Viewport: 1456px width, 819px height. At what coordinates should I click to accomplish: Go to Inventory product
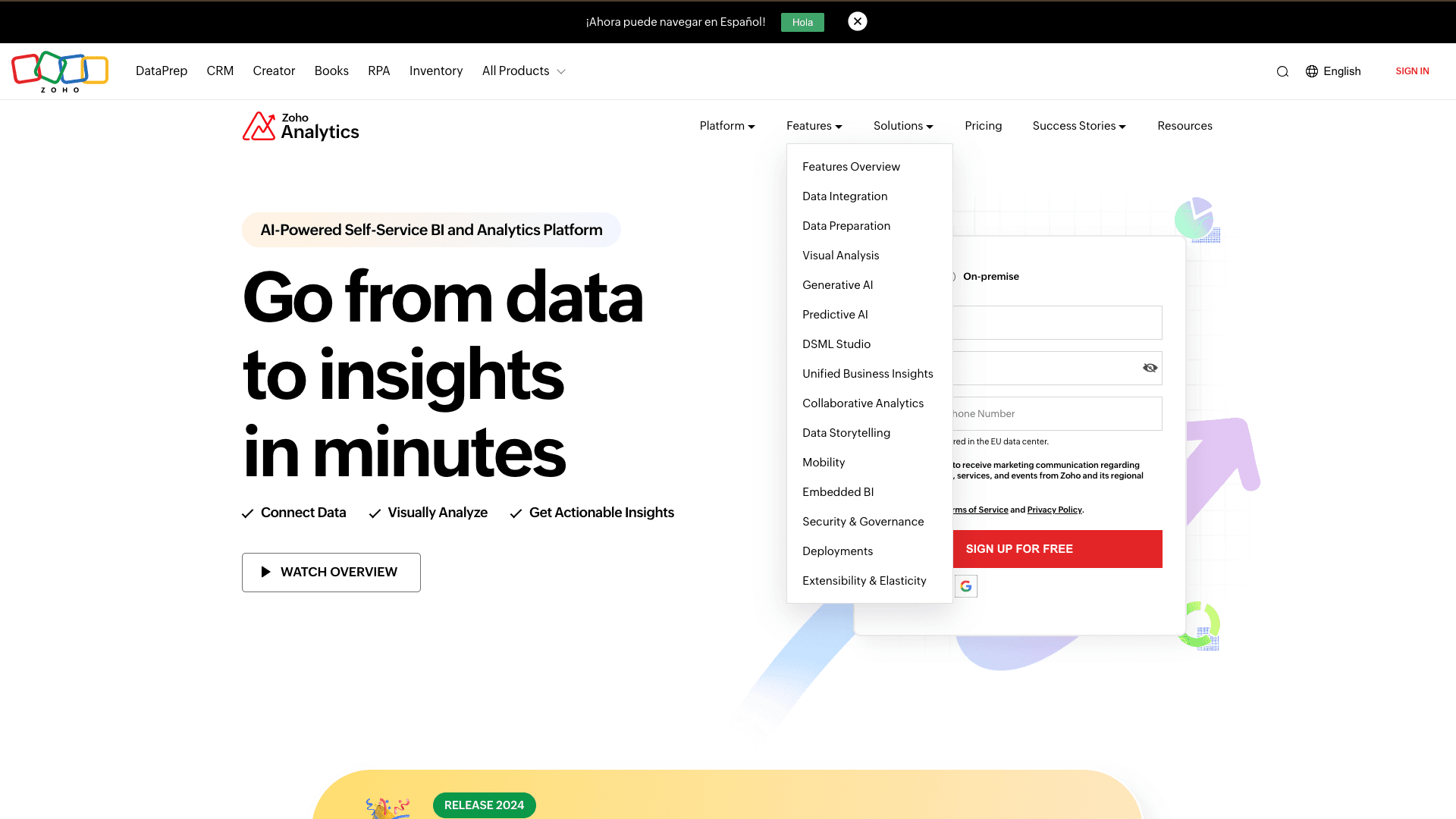click(x=436, y=71)
